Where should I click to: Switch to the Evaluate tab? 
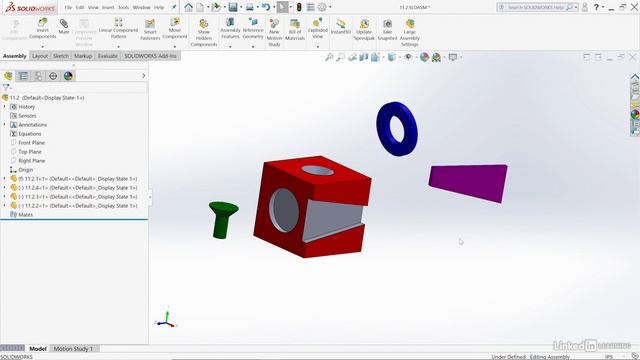point(108,56)
